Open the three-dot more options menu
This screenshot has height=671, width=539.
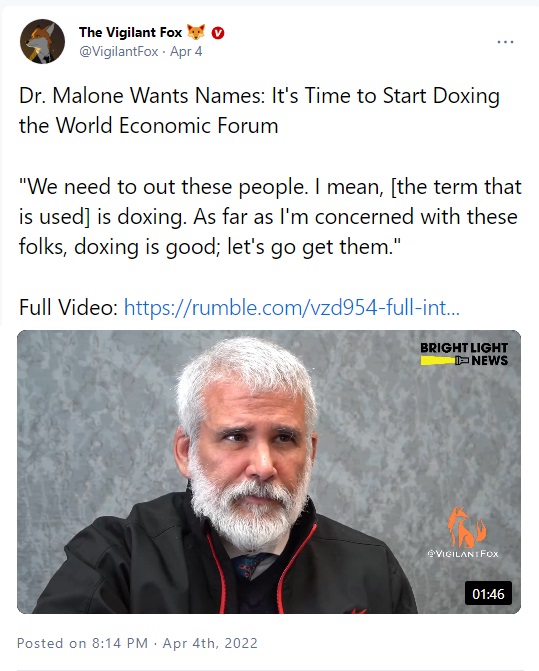click(x=505, y=42)
